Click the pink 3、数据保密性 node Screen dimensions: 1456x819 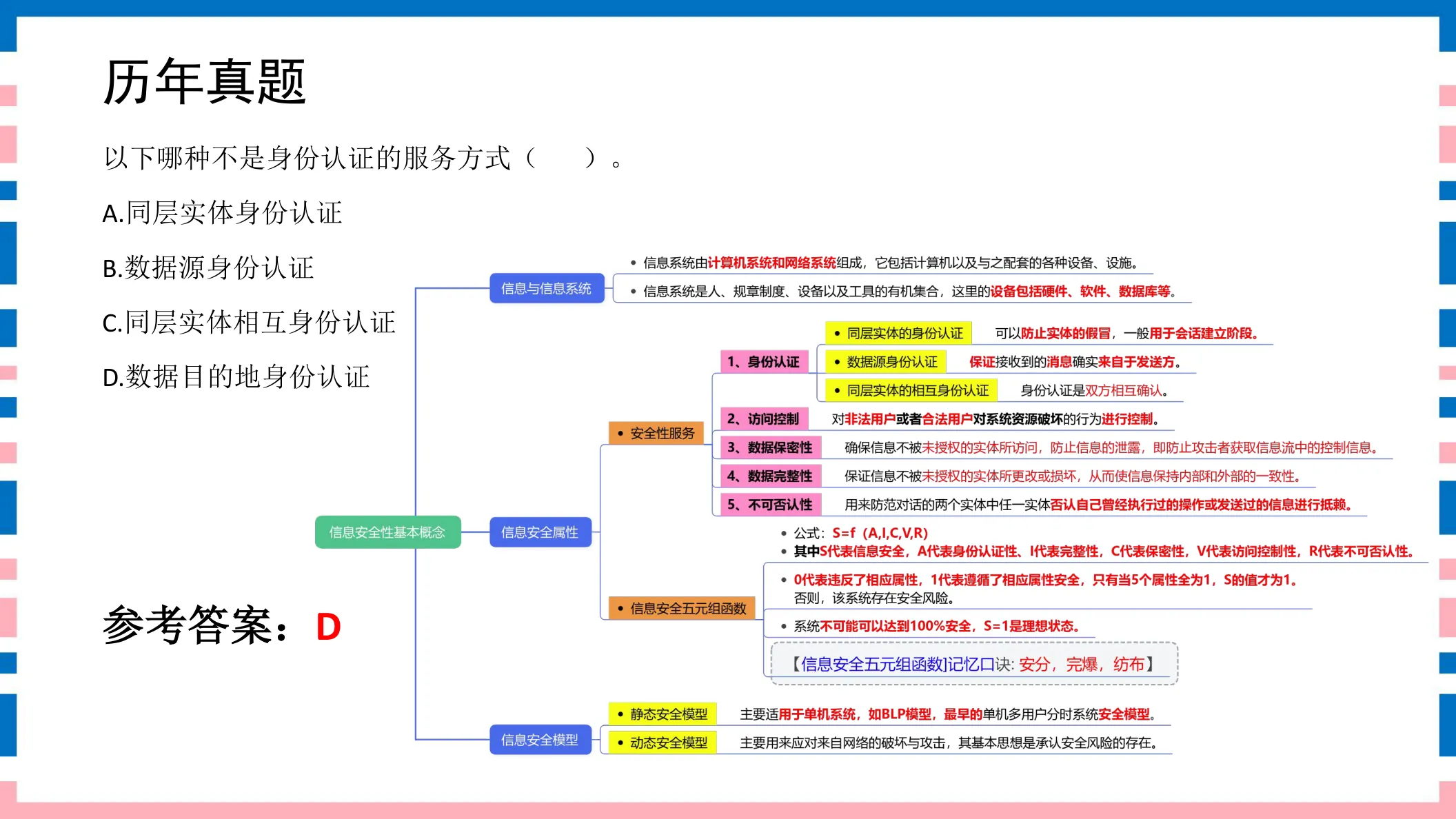770,447
